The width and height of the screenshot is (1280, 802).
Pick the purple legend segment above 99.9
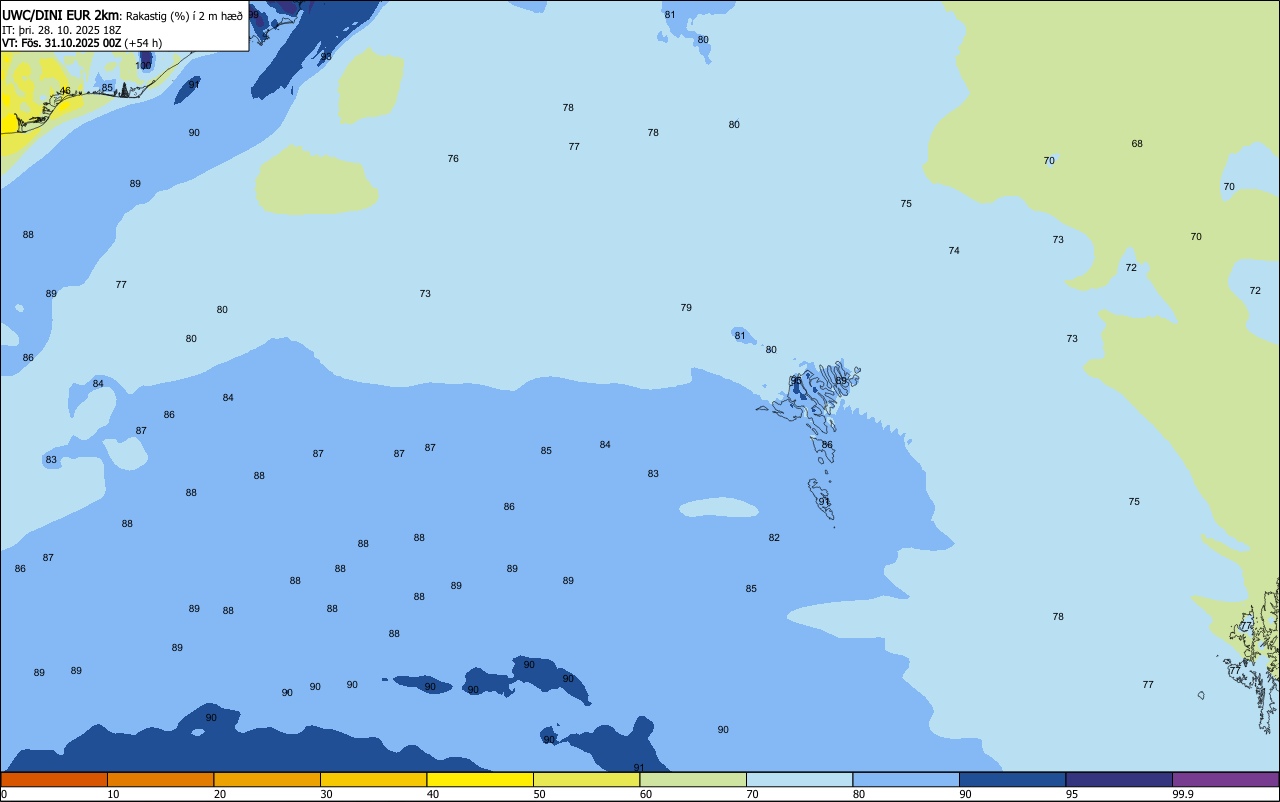[x=1225, y=779]
